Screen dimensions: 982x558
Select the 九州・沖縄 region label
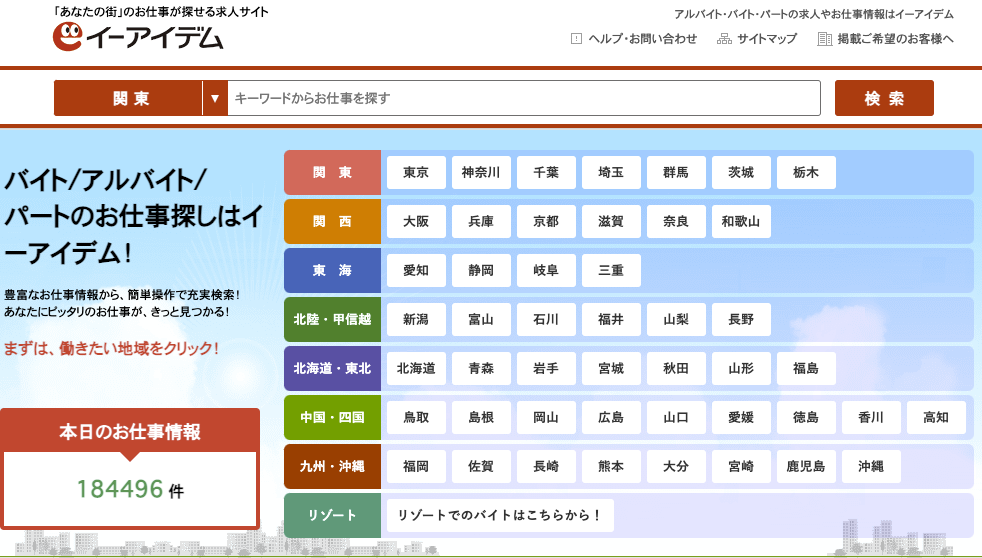pos(332,466)
